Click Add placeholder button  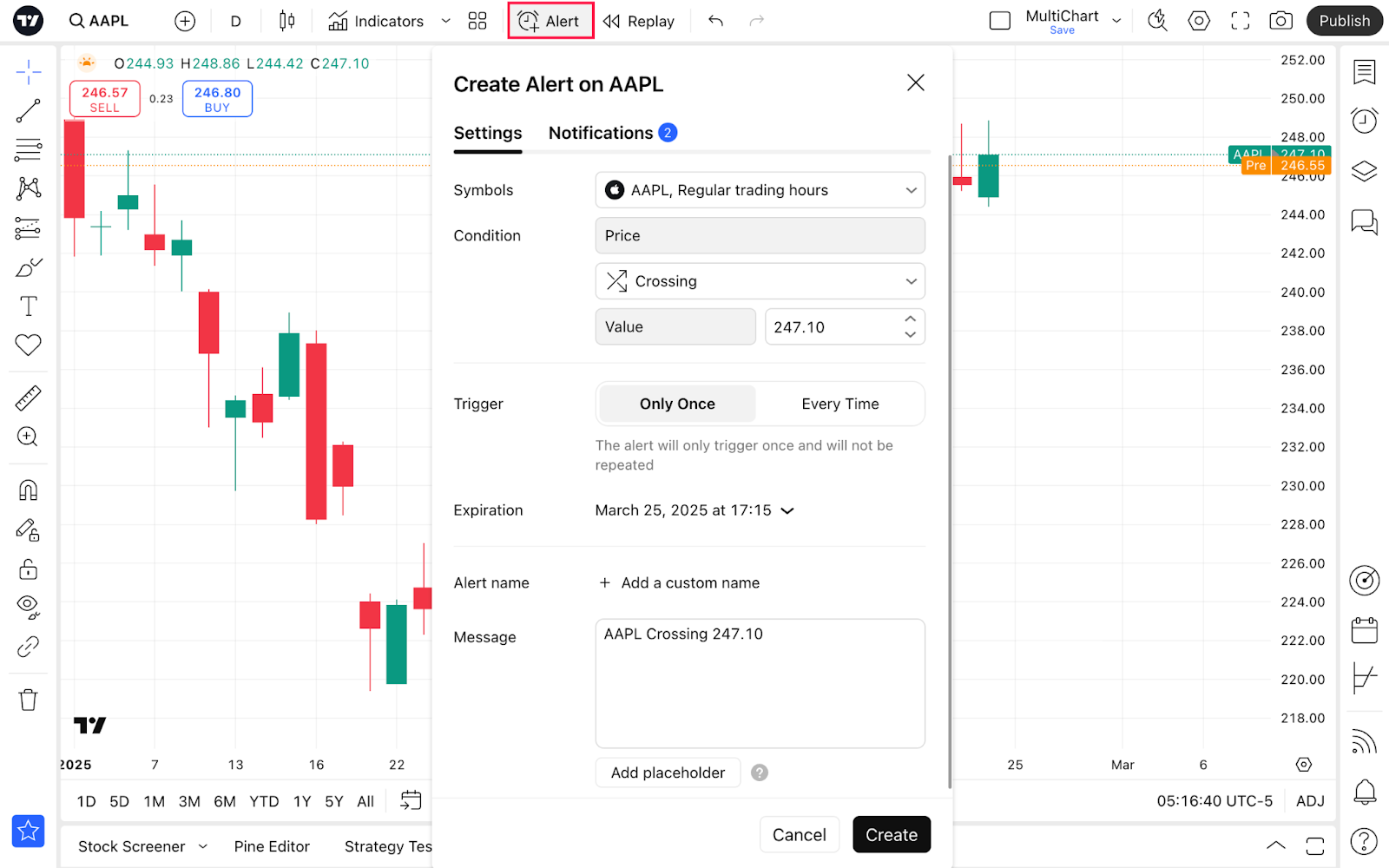coord(668,773)
